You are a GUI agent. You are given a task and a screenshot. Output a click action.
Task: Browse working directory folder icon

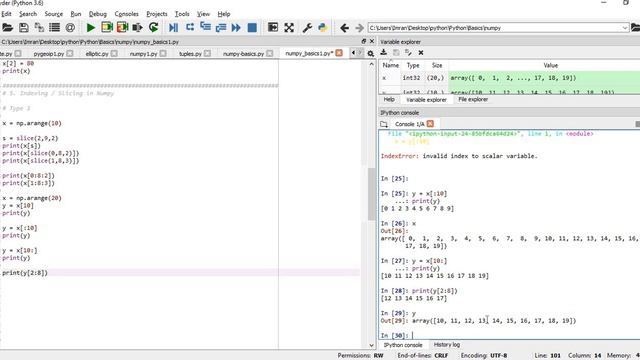pyautogui.click(x=636, y=27)
